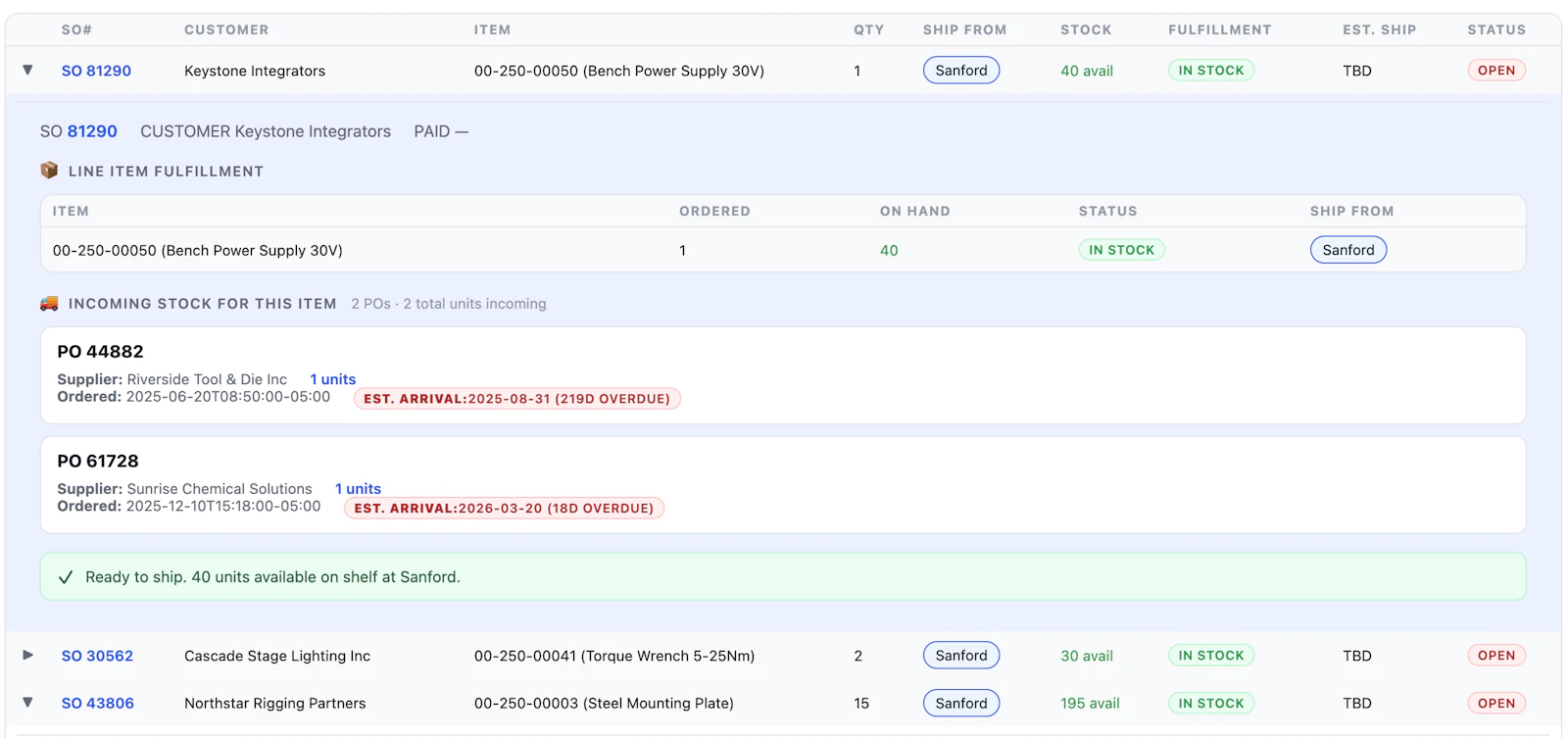Image resolution: width=1568 pixels, height=738 pixels.
Task: Click the OPEN status badge for SO 81290
Action: [1496, 71]
